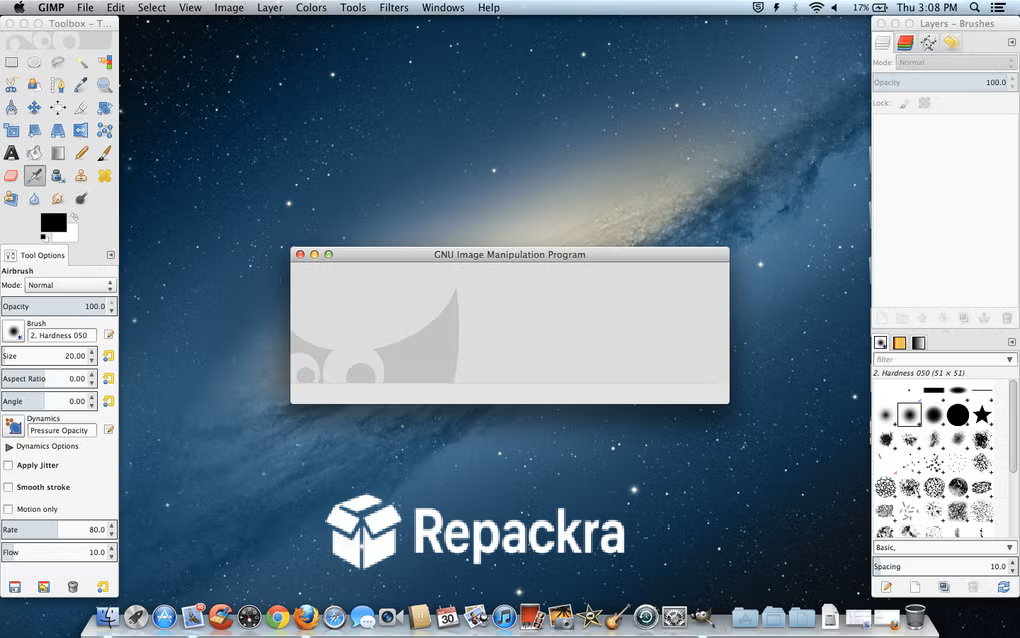Select the Clone stamp tool
1020x638 pixels.
point(81,176)
